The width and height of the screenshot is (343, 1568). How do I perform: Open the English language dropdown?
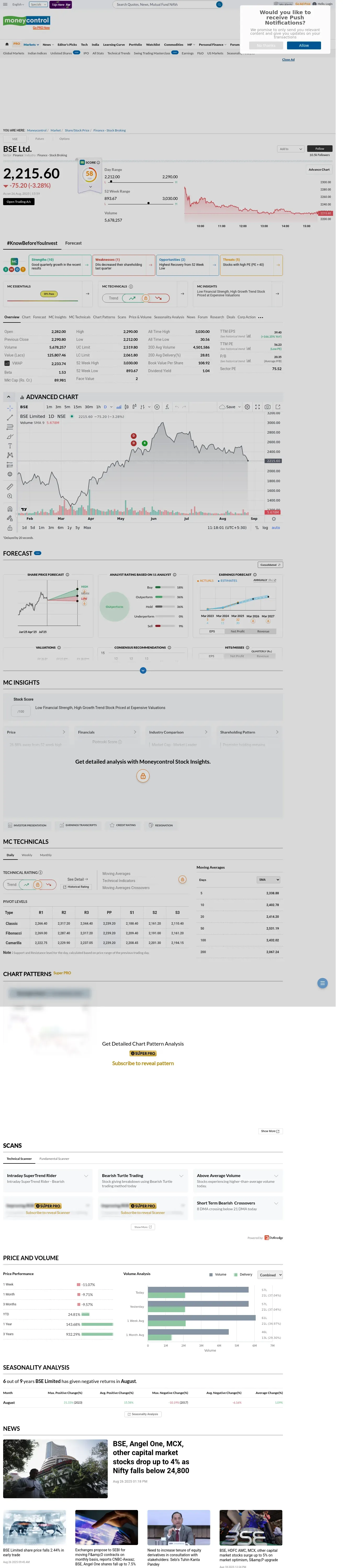18,4
